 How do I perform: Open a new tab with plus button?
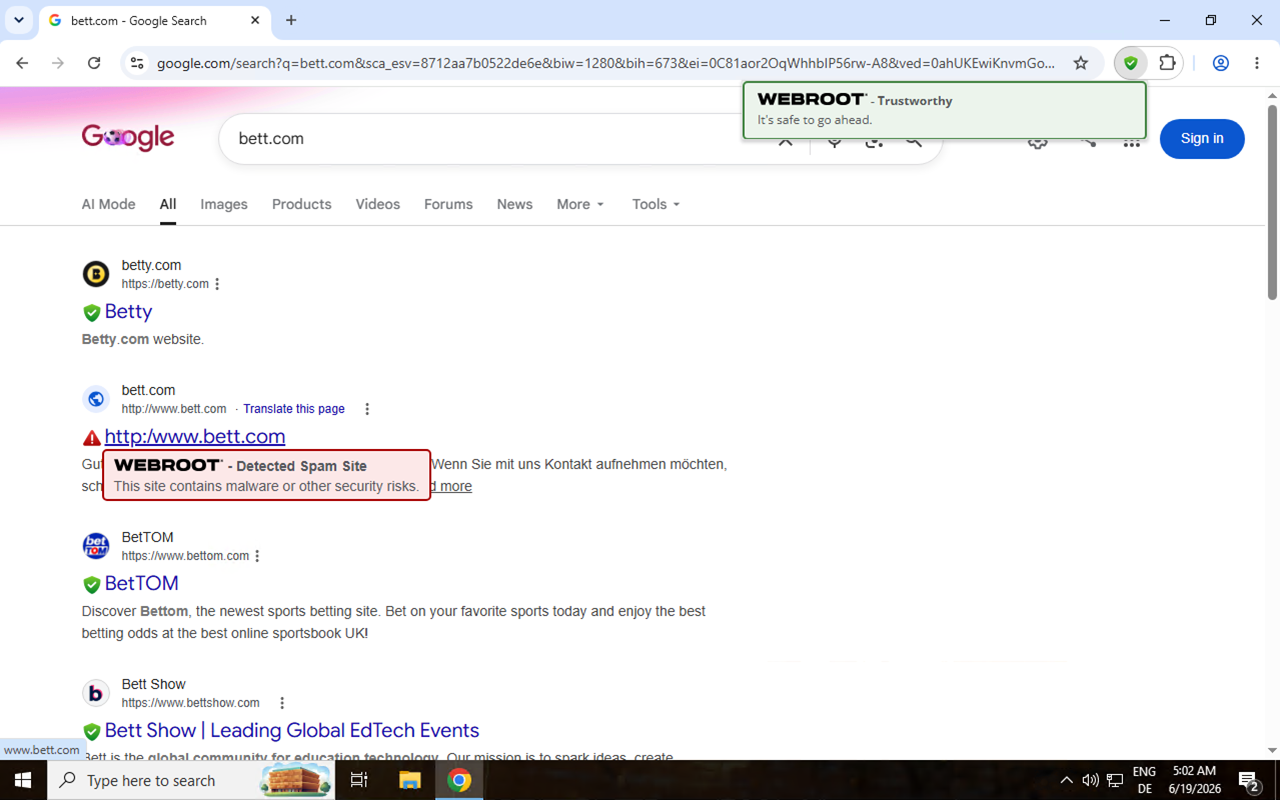[291, 20]
